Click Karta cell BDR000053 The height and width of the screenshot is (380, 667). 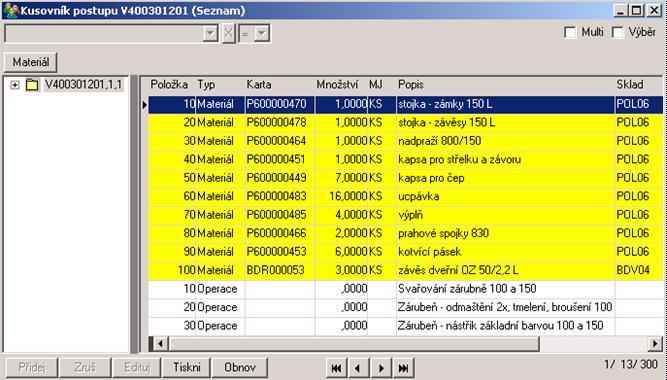coord(279,270)
